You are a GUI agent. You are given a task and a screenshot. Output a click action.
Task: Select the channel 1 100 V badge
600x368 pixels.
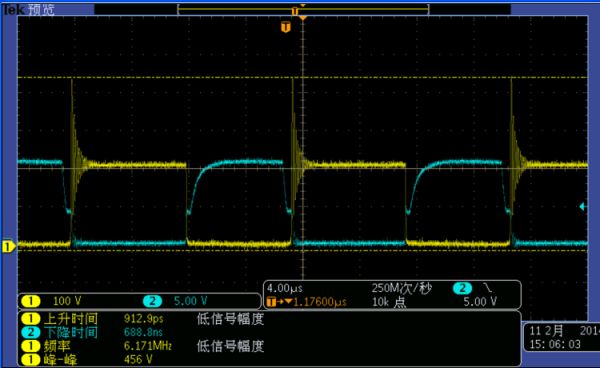tap(31, 301)
